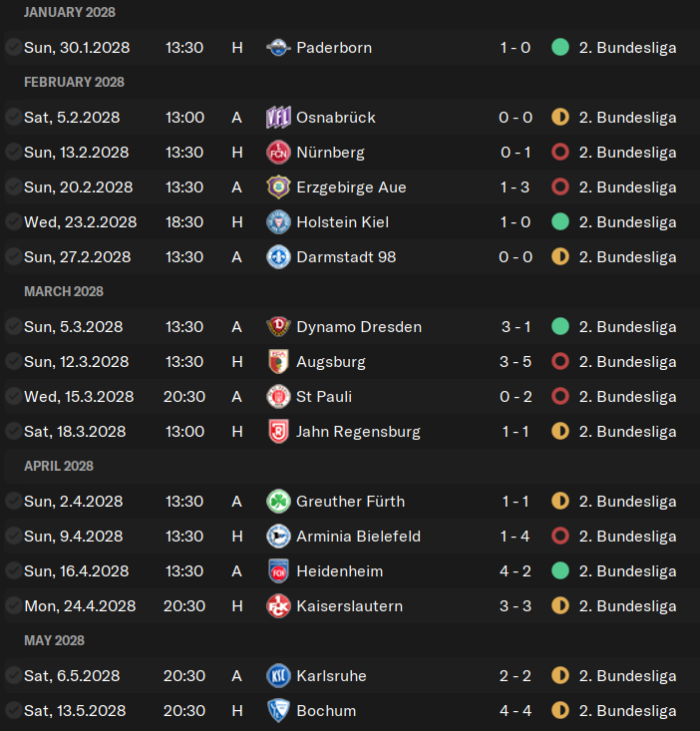Collapse the MARCH 2028 section header
Screen dimensions: 700x731
point(64,292)
